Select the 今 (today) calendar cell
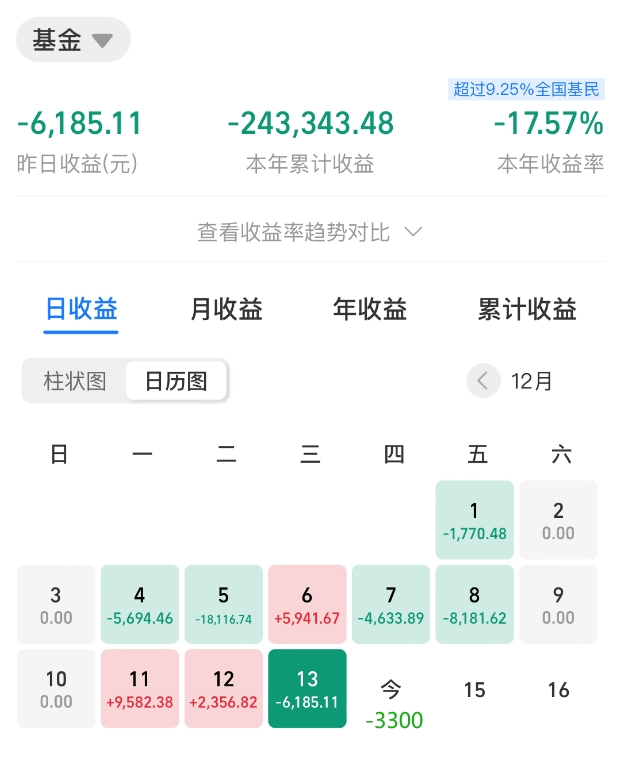 pyautogui.click(x=391, y=690)
